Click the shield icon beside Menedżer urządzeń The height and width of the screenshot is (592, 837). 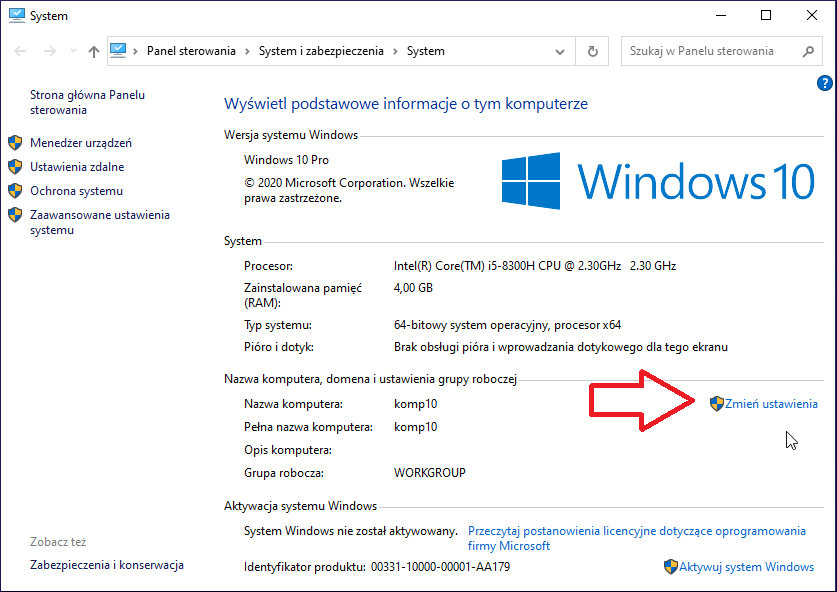pos(15,143)
